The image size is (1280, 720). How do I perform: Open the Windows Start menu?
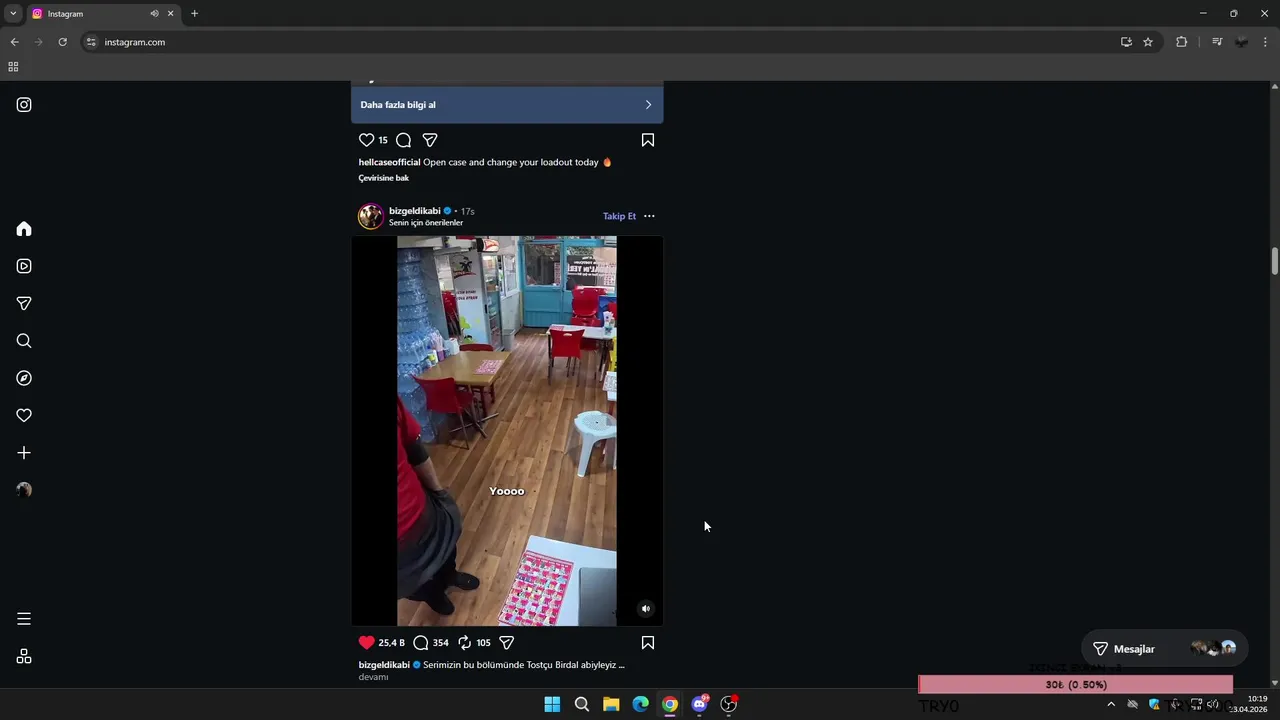[552, 704]
